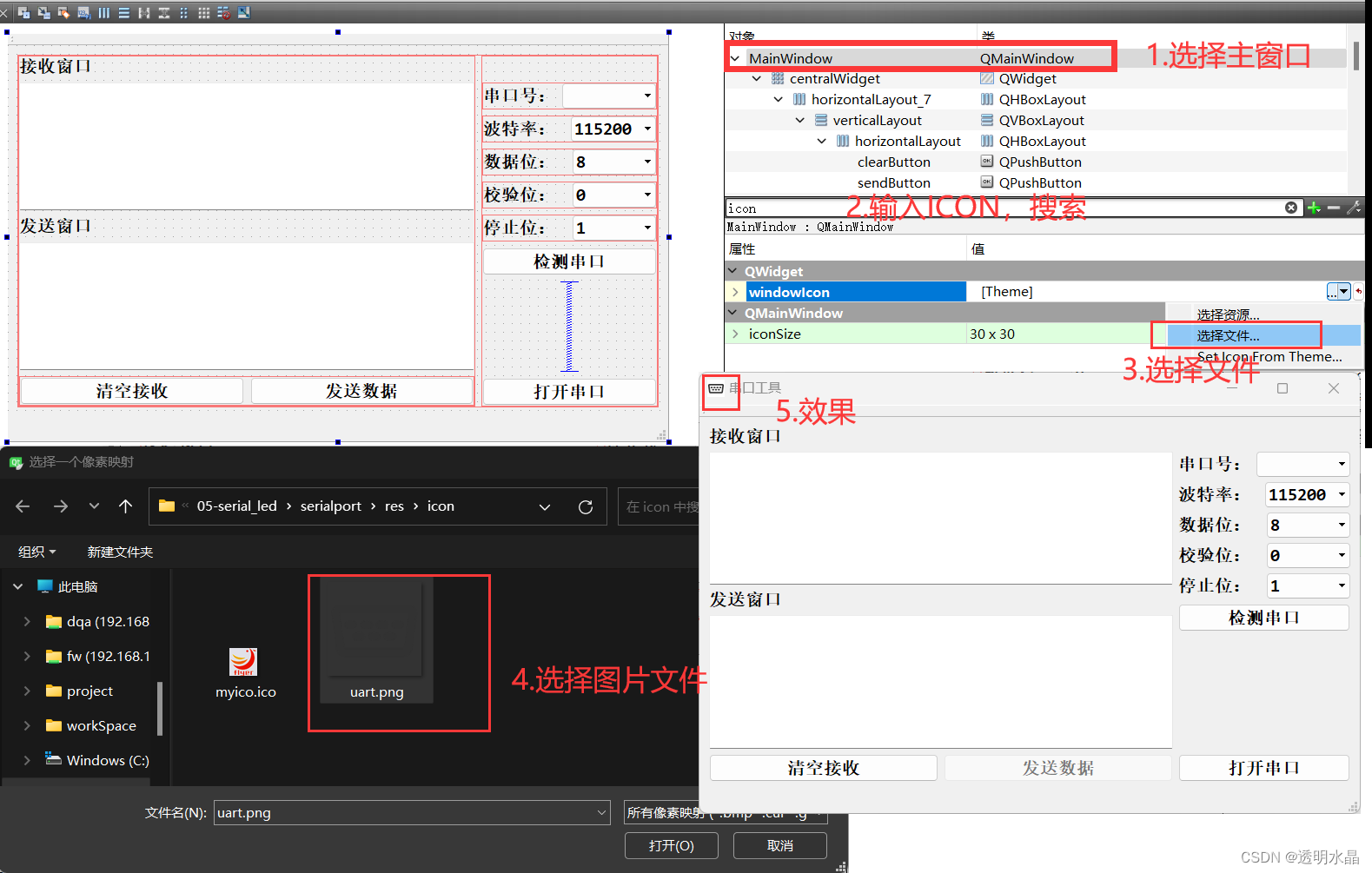Viewport: 1372px width, 873px height.
Task: Expand the project folder in navigation tree
Action: click(27, 691)
